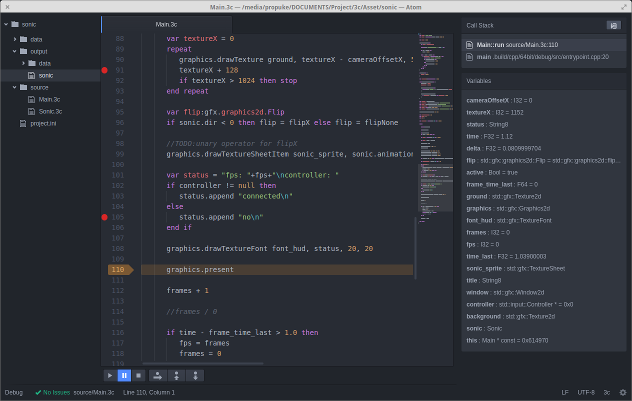The image size is (632, 401).
Task: Click source/Main.3c path in status bar
Action: pyautogui.click(x=94, y=393)
